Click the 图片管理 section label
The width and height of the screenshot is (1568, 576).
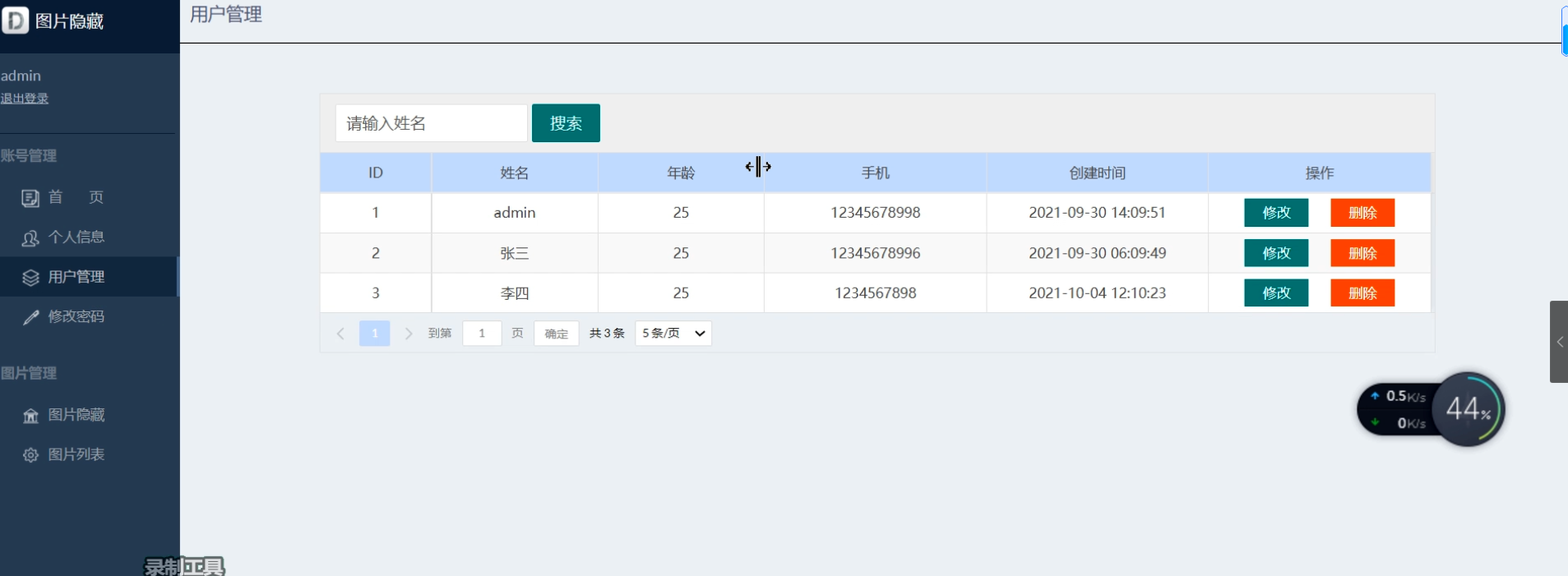click(x=29, y=373)
